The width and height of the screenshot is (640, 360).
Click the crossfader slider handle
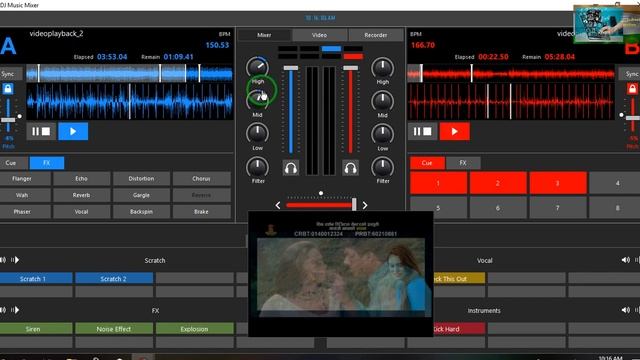pos(354,204)
